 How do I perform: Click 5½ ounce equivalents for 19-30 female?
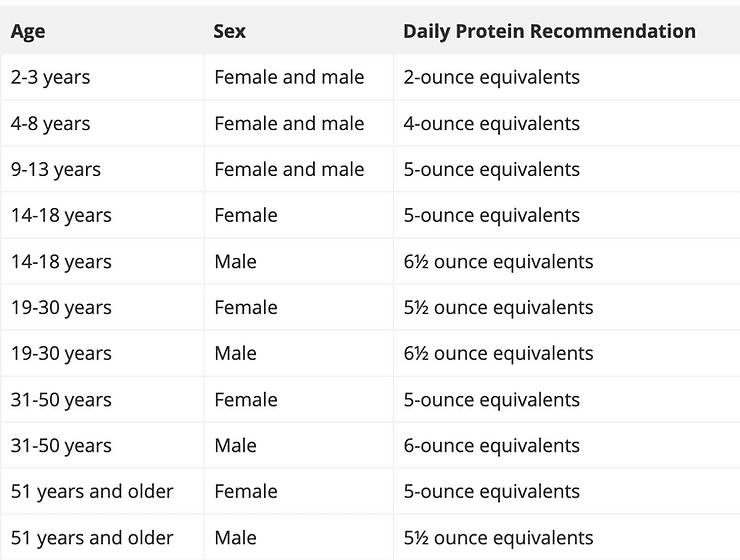click(498, 308)
